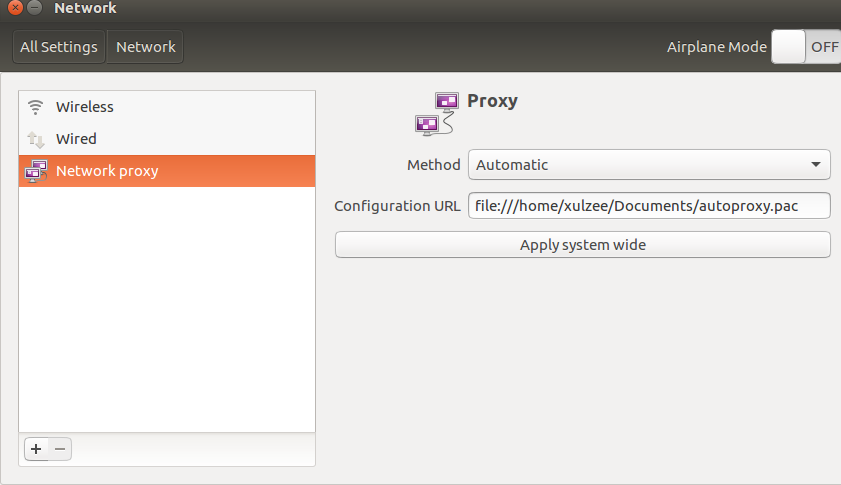The width and height of the screenshot is (841, 485).
Task: Open the proxy Method dropdown
Action: (649, 165)
